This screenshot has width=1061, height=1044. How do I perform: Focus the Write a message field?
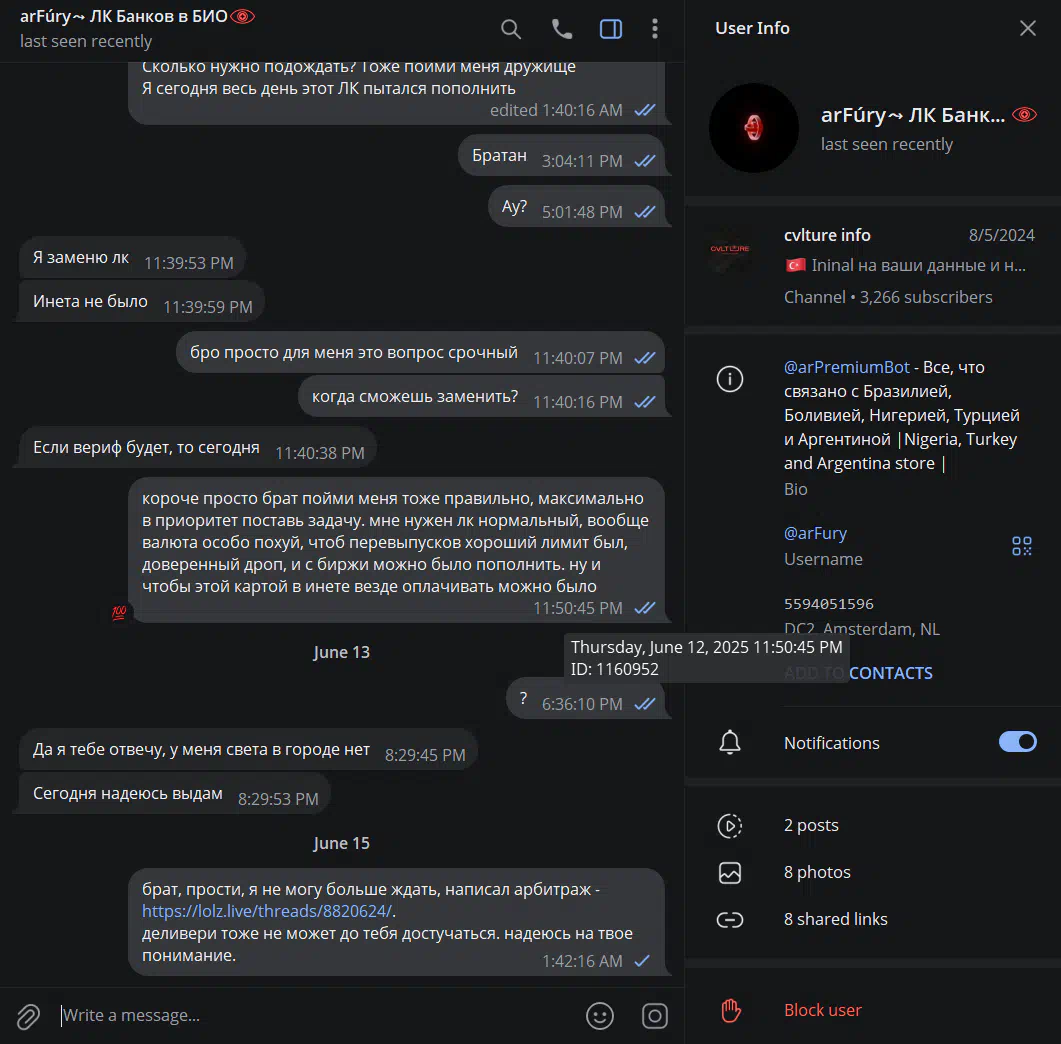click(317, 1016)
